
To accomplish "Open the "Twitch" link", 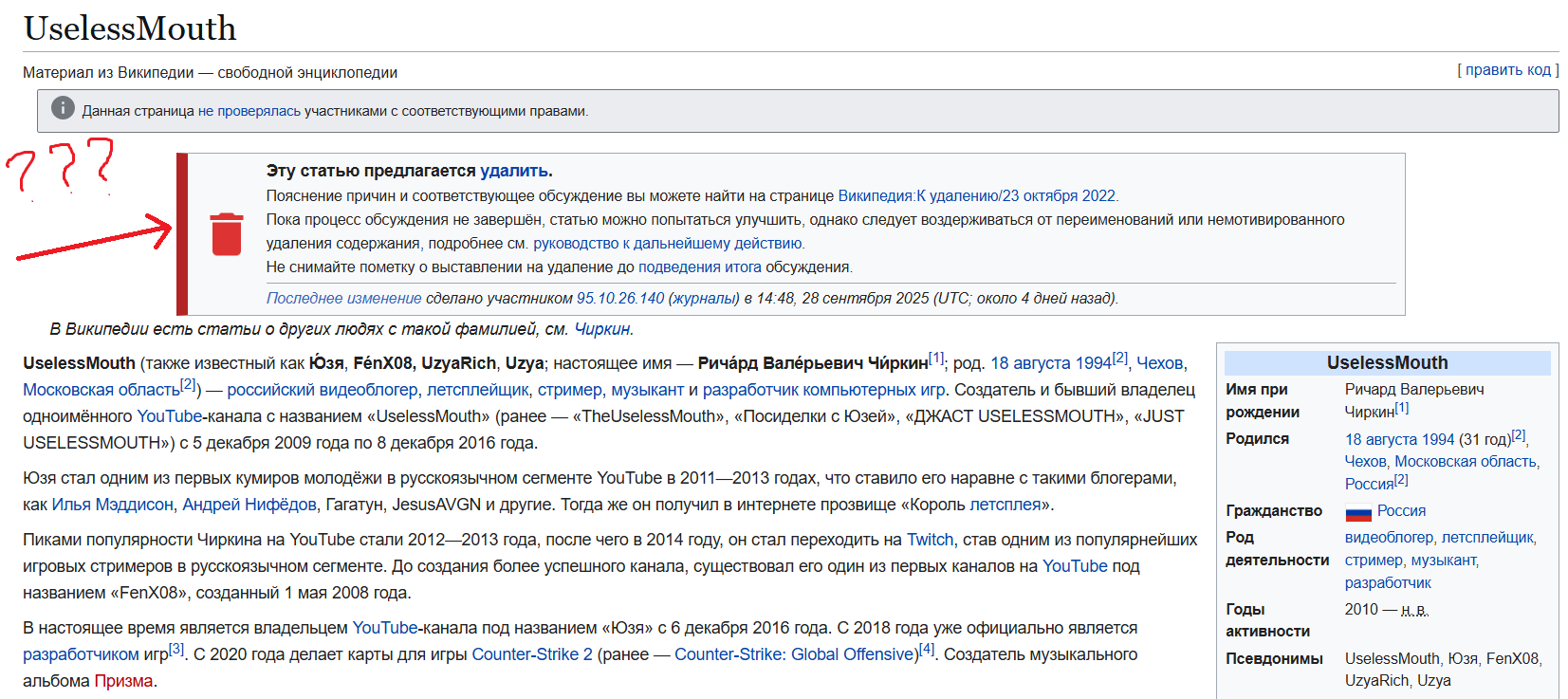I will 931,540.
